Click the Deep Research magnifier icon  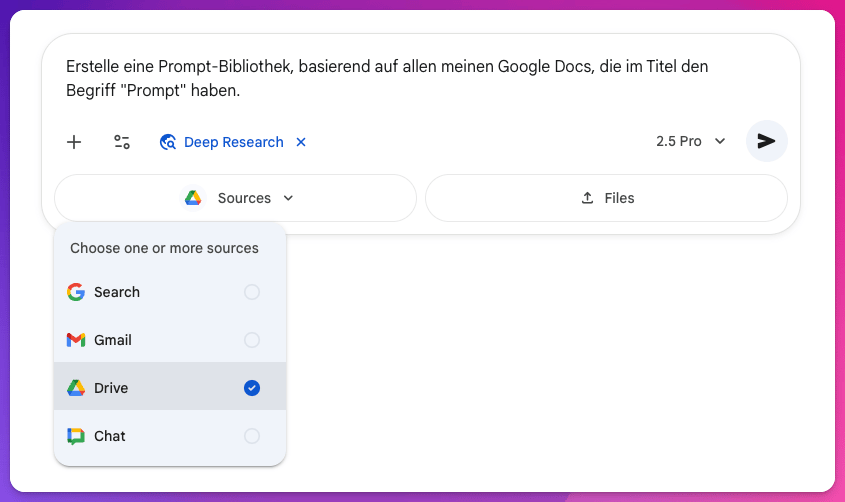pyautogui.click(x=168, y=142)
